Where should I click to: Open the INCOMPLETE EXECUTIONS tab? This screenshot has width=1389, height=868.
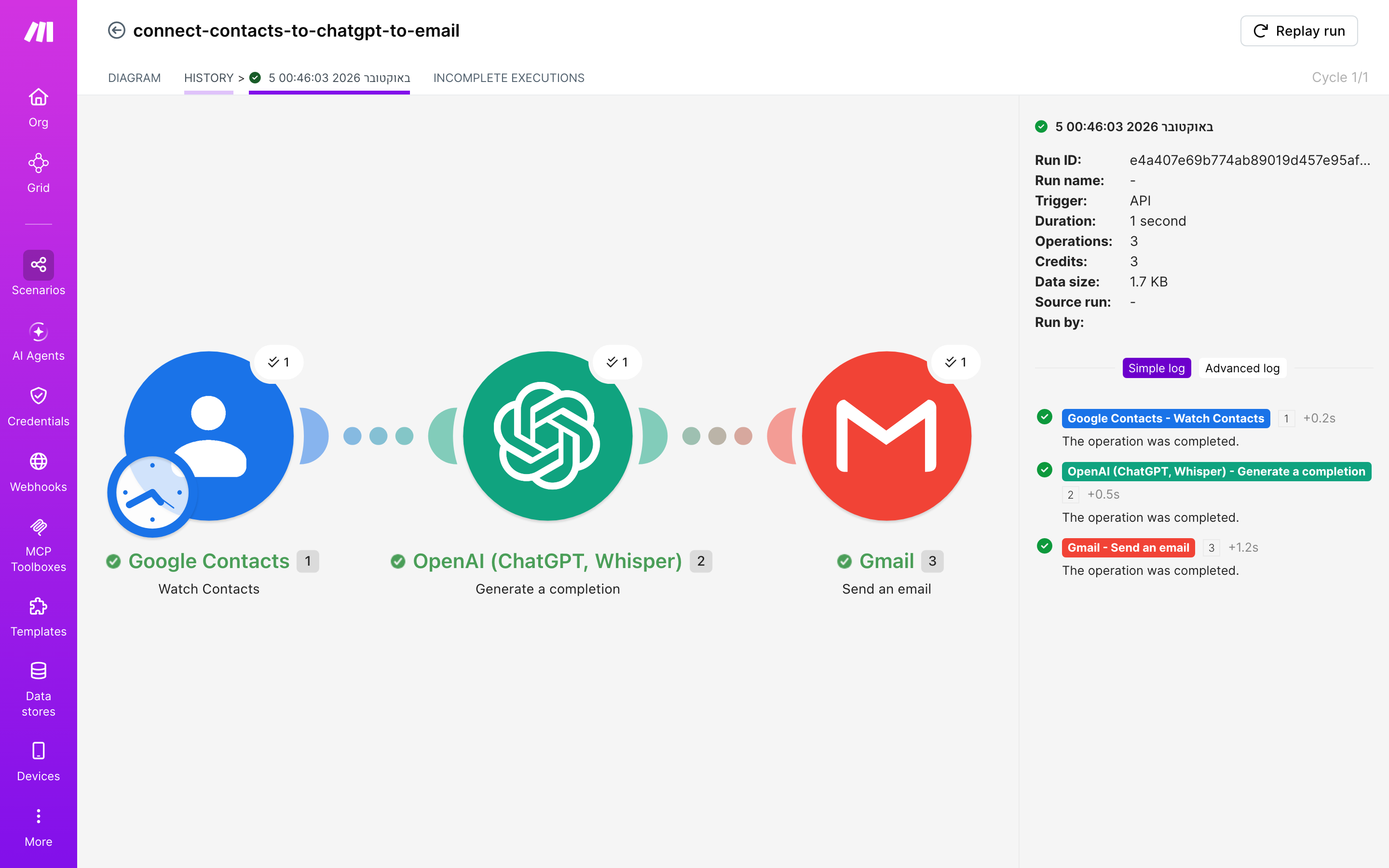click(508, 78)
